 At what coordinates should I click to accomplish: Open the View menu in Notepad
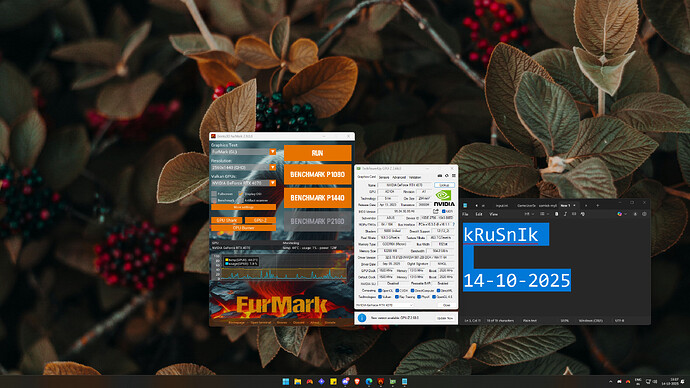click(493, 214)
